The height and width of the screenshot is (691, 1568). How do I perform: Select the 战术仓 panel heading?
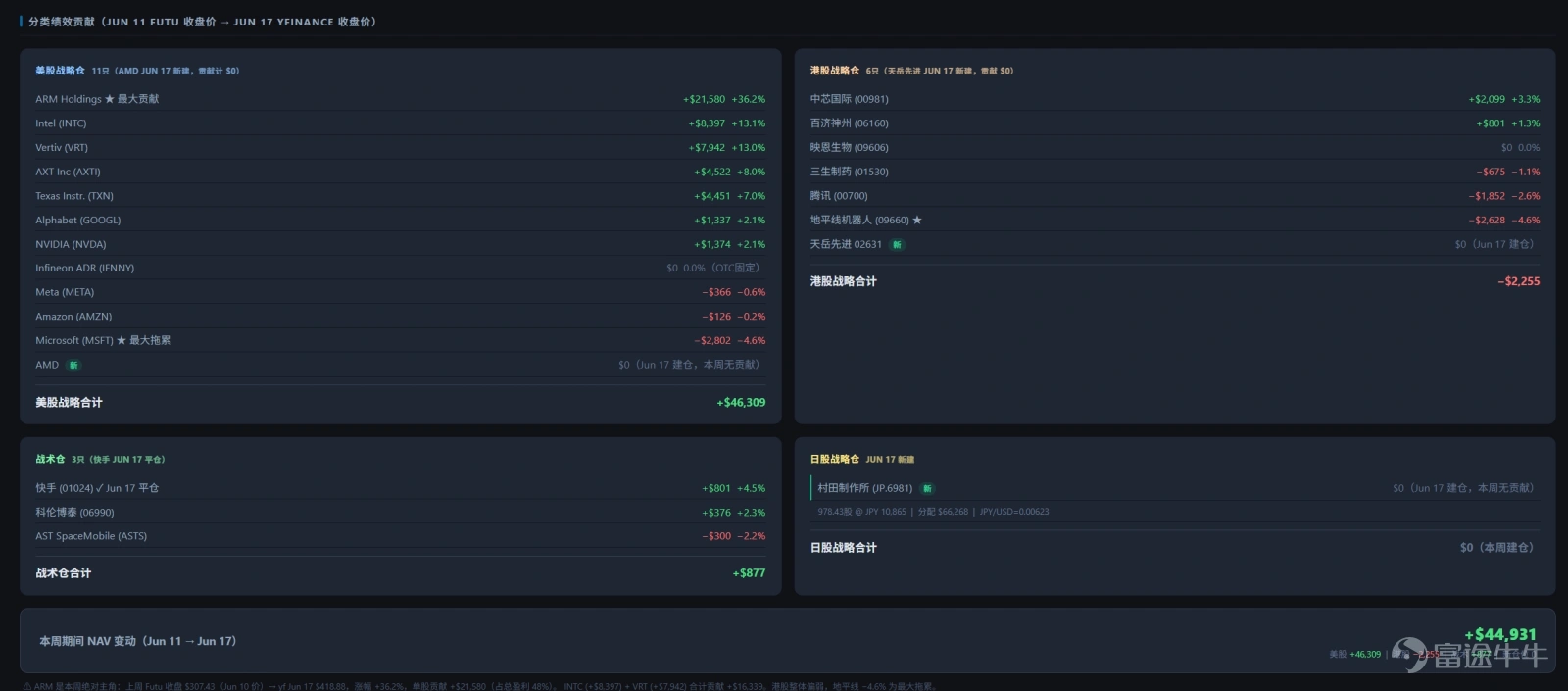coord(50,459)
